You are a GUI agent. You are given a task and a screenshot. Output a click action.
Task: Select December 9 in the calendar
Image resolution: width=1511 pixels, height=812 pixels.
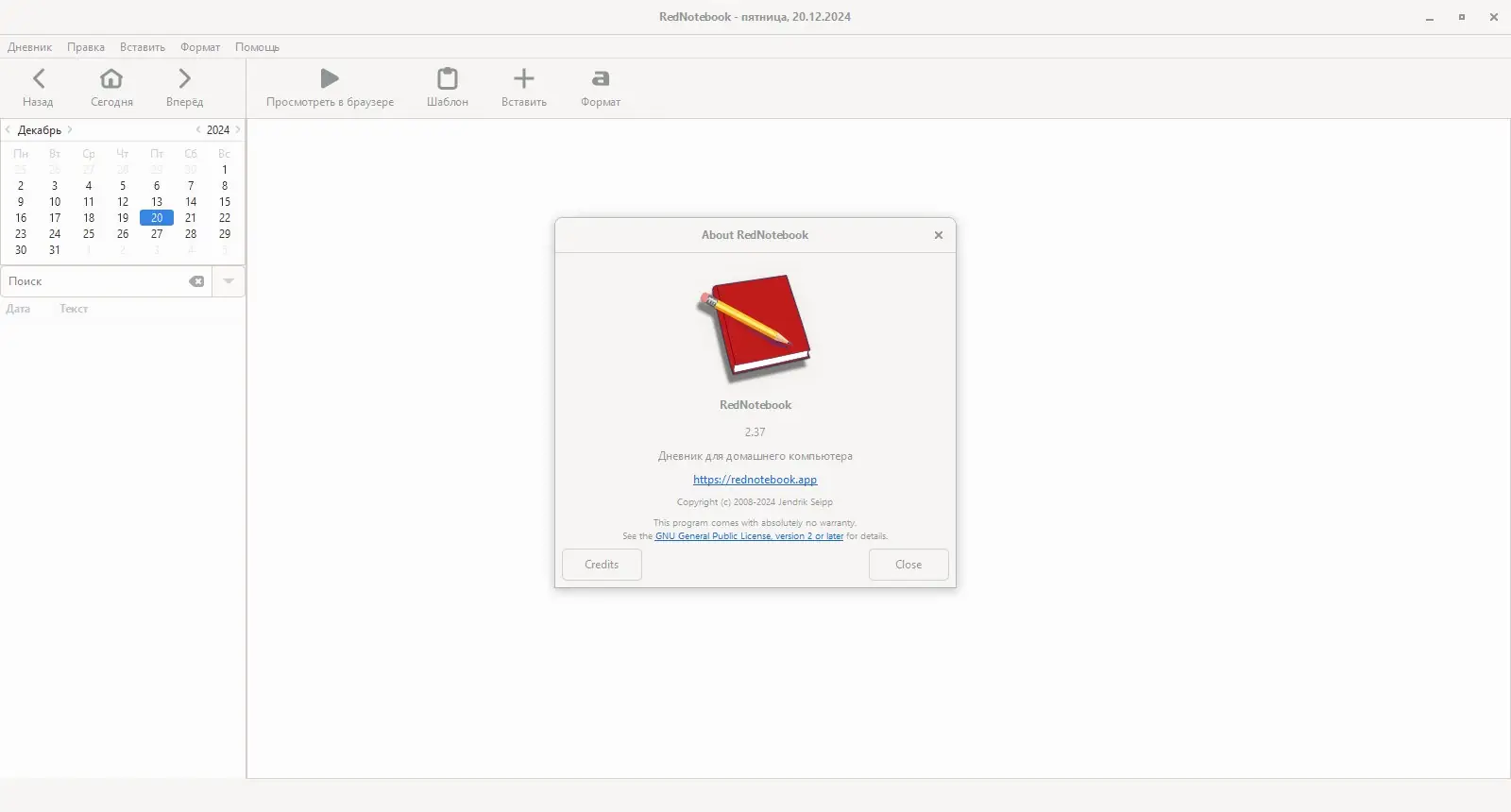click(x=21, y=202)
